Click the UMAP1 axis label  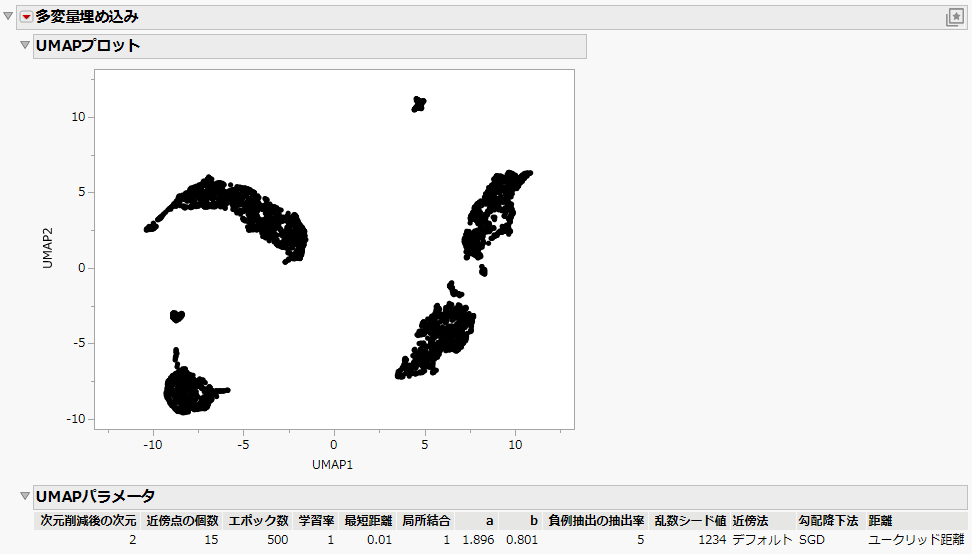click(x=332, y=465)
